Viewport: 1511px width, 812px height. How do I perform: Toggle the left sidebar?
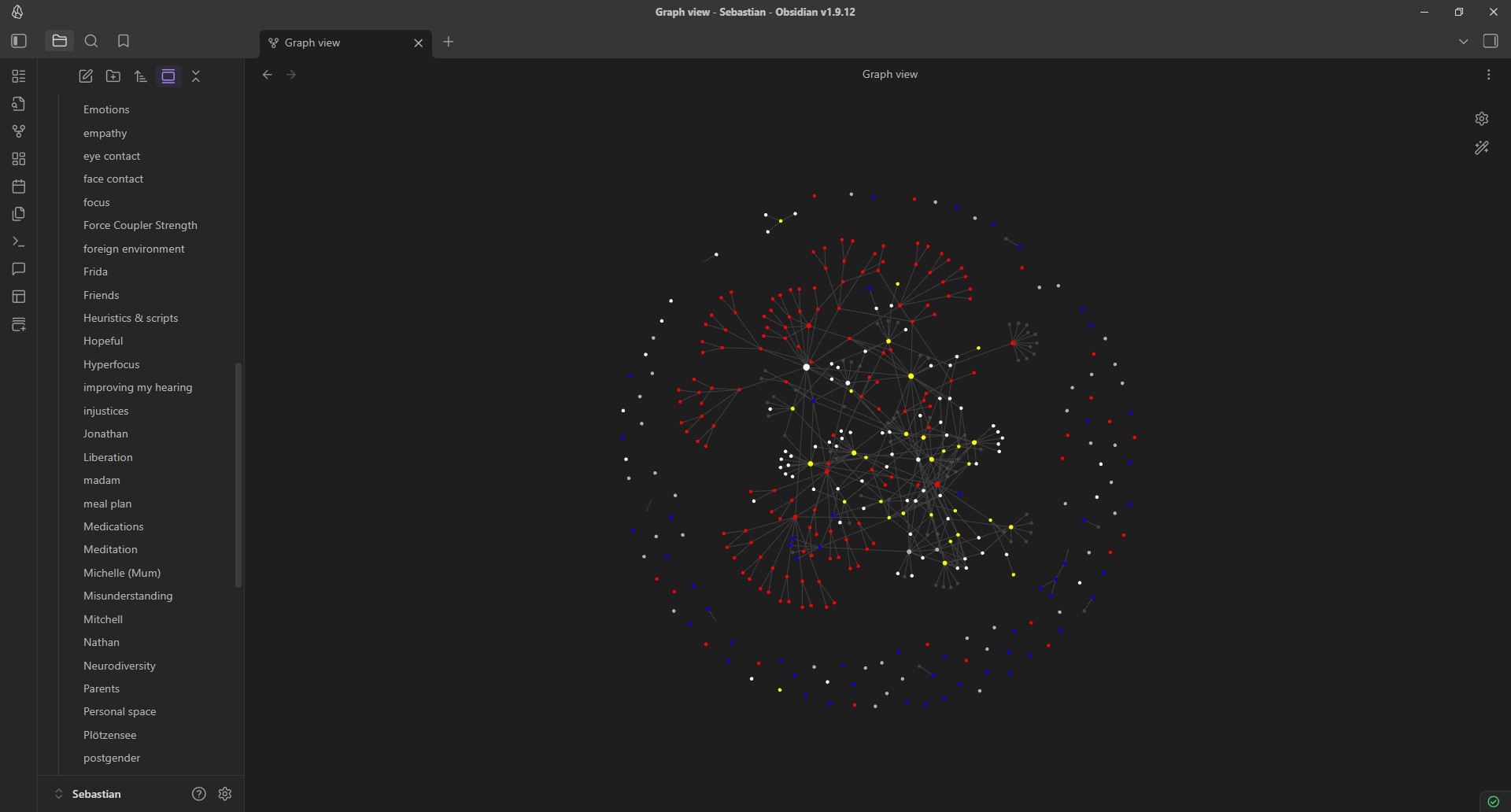(x=19, y=41)
